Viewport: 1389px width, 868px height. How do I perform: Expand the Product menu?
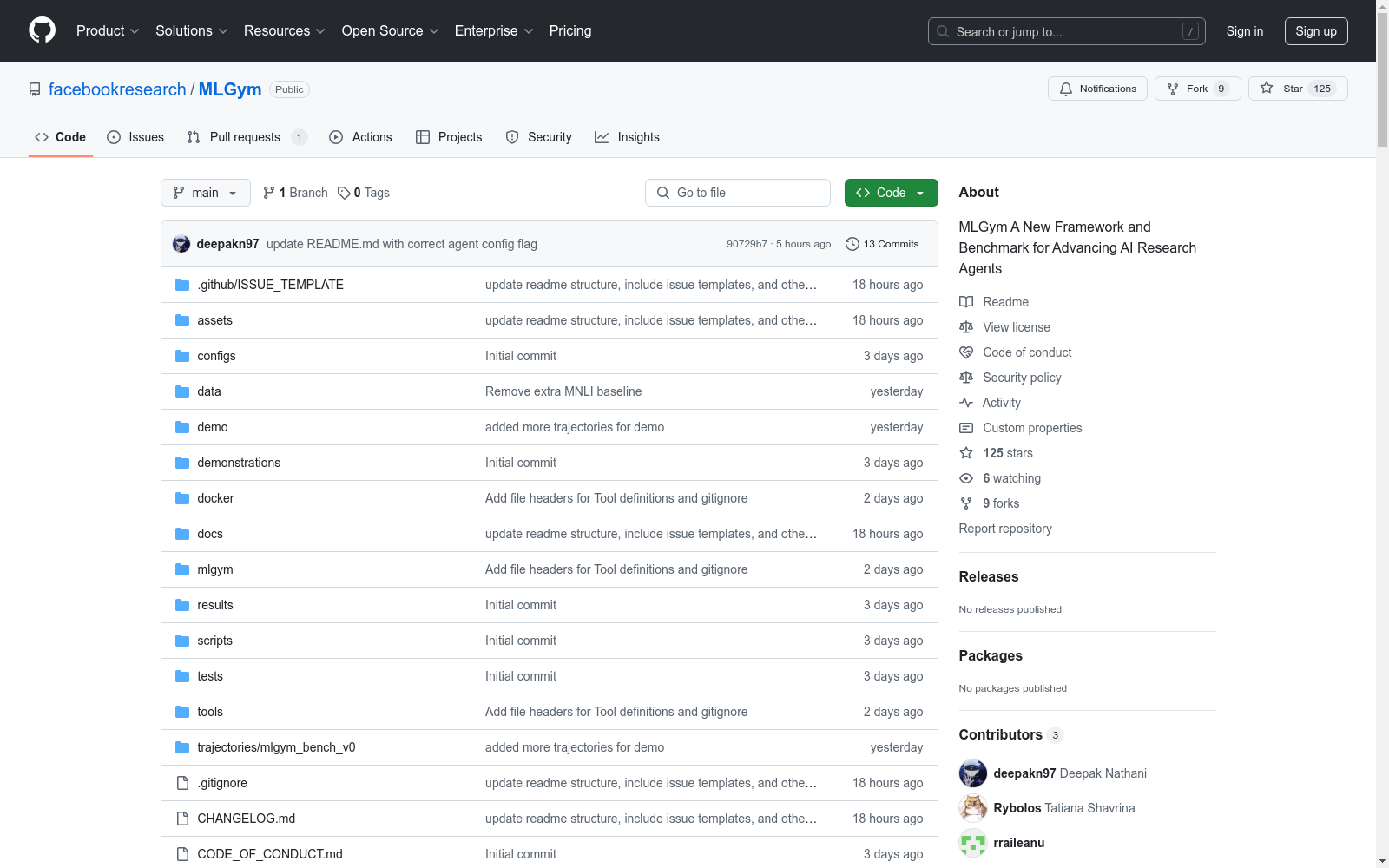tap(108, 31)
